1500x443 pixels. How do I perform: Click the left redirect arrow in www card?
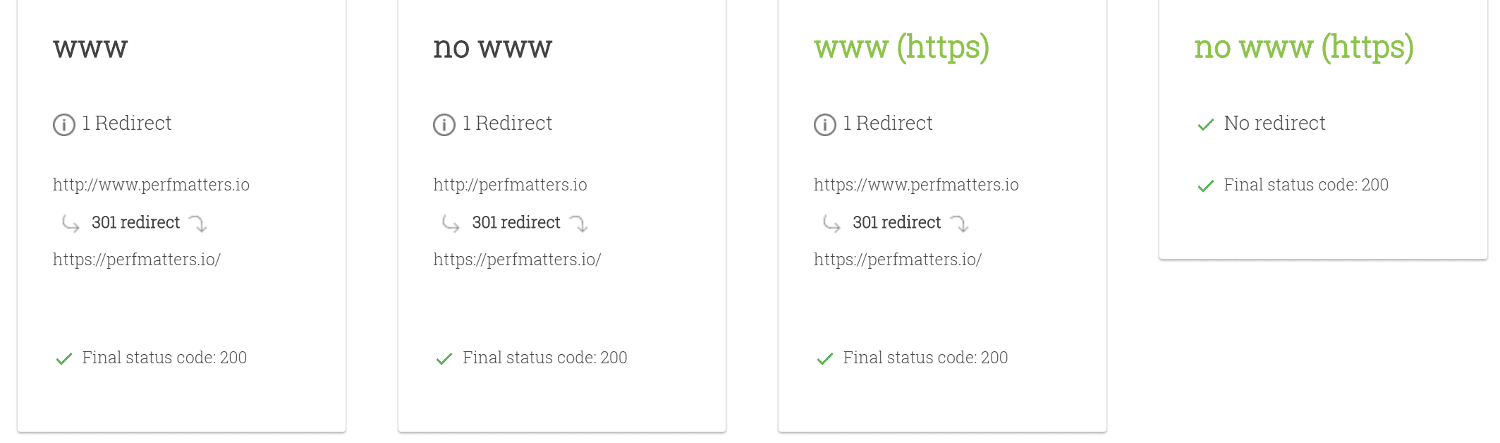click(x=70, y=223)
